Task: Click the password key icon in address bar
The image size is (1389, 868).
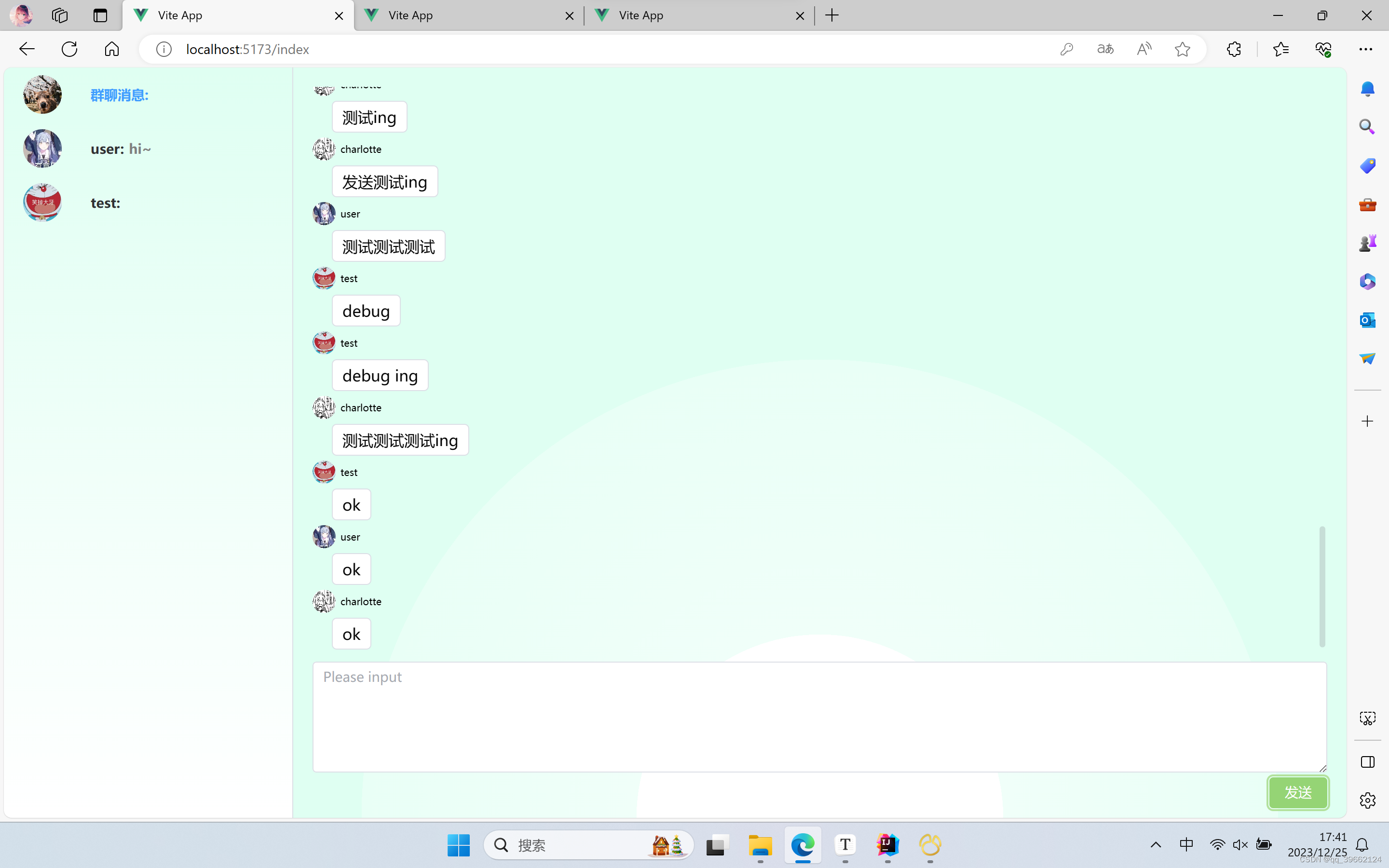Action: [x=1066, y=49]
